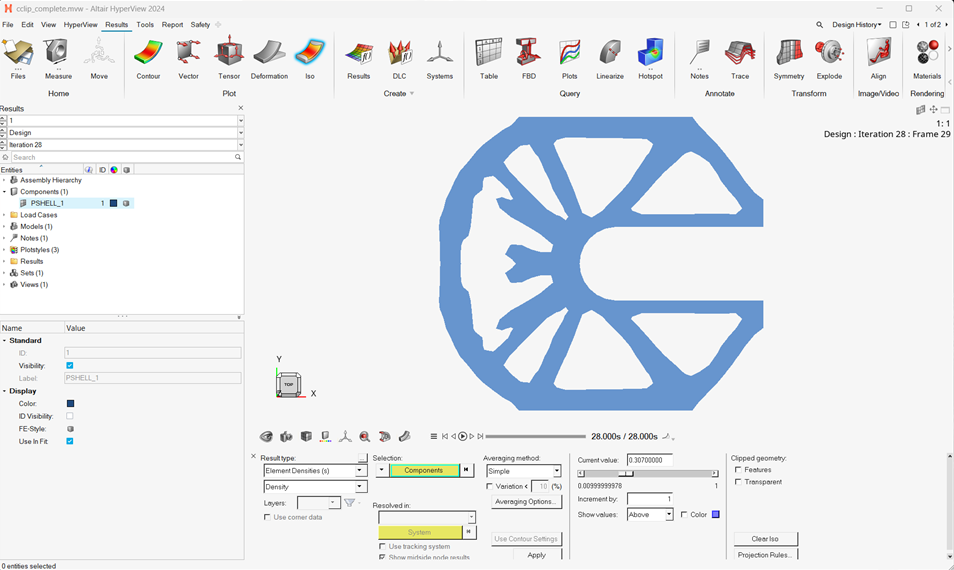Click the Iso plot icon
The image size is (954, 570).
tap(310, 56)
